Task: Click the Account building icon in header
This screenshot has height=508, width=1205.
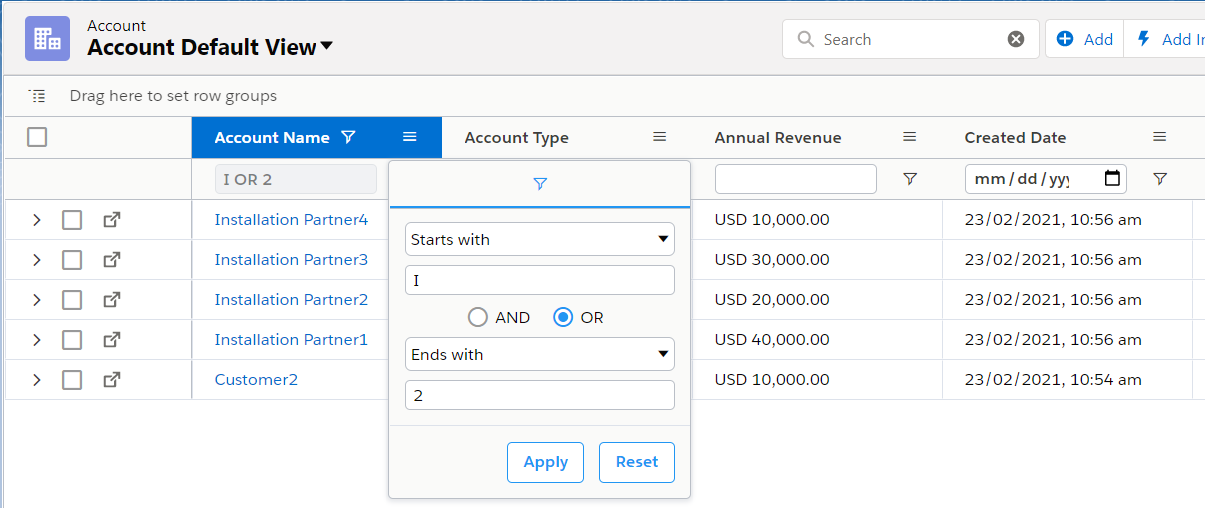Action: point(47,39)
